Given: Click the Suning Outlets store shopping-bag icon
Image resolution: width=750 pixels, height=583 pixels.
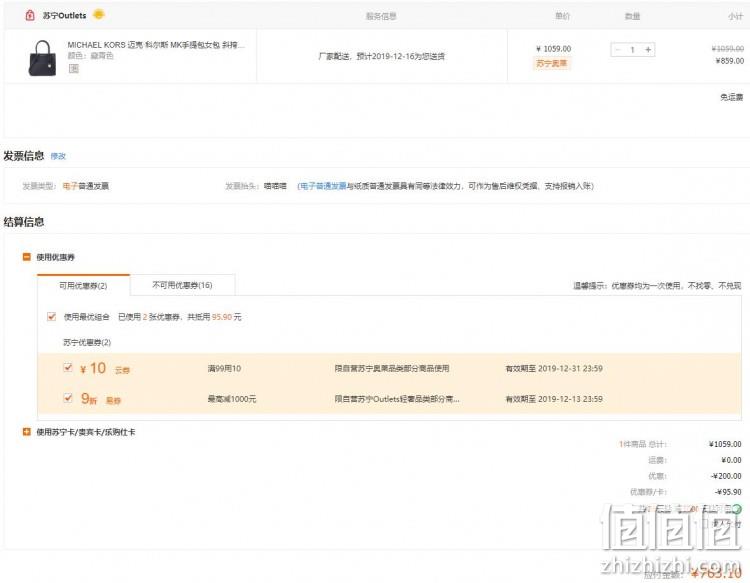Looking at the screenshot, I should [x=30, y=15].
